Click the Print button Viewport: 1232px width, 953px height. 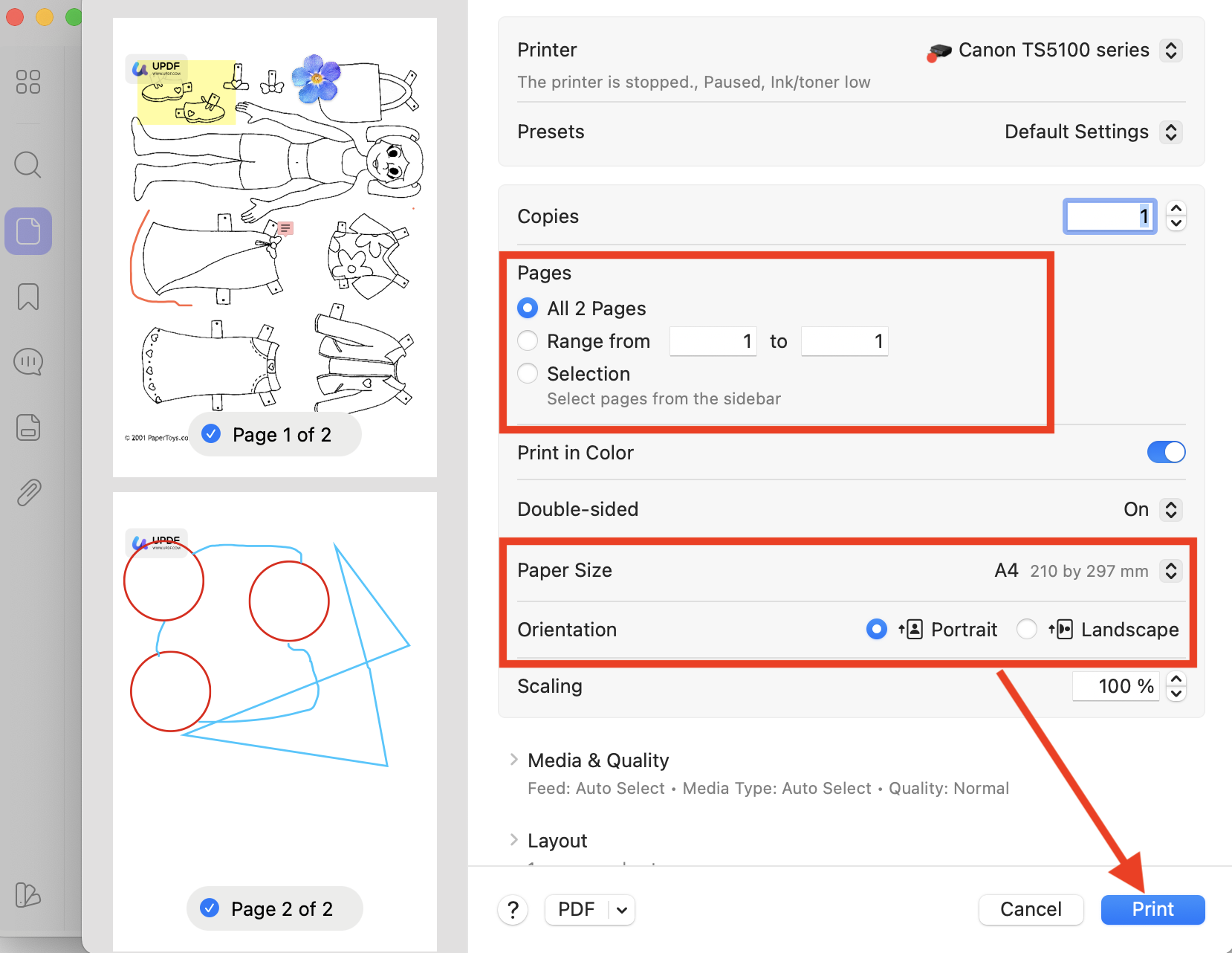1152,909
